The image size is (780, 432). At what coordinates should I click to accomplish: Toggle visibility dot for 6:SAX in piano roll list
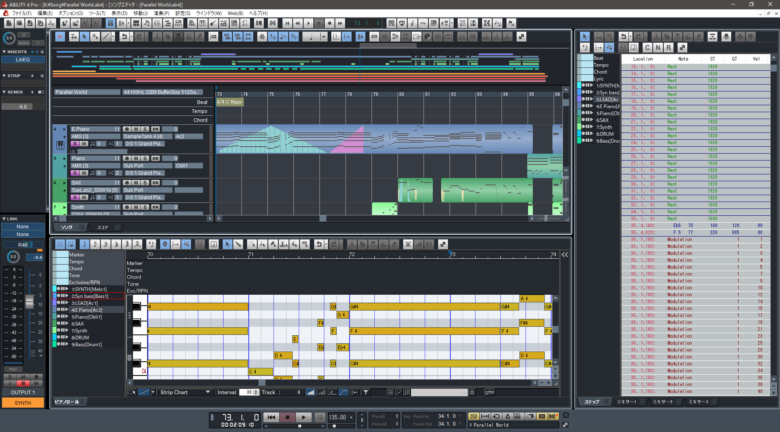57,323
